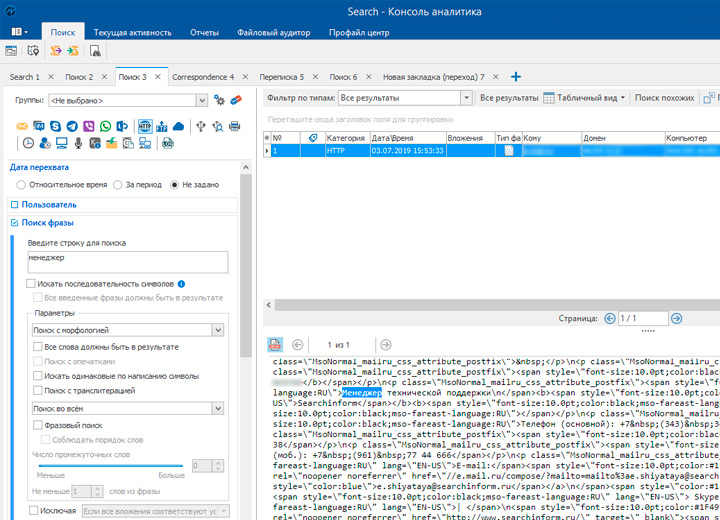
Task: Open the 'Search 1' search tab
Action: click(x=25, y=77)
